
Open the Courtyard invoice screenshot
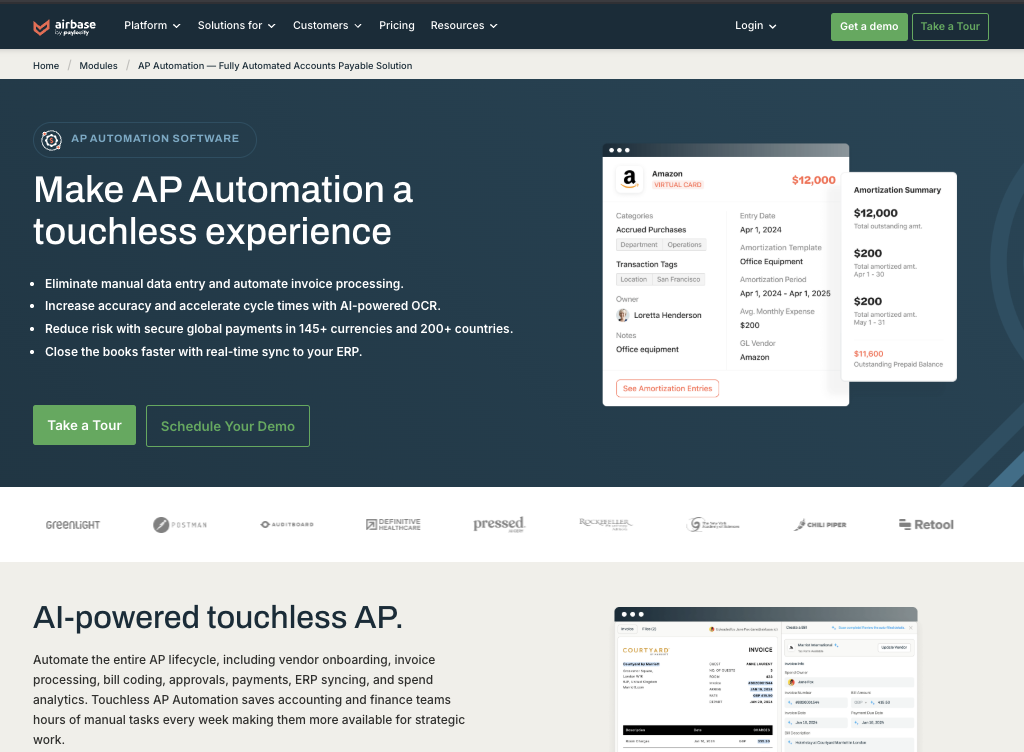point(765,680)
